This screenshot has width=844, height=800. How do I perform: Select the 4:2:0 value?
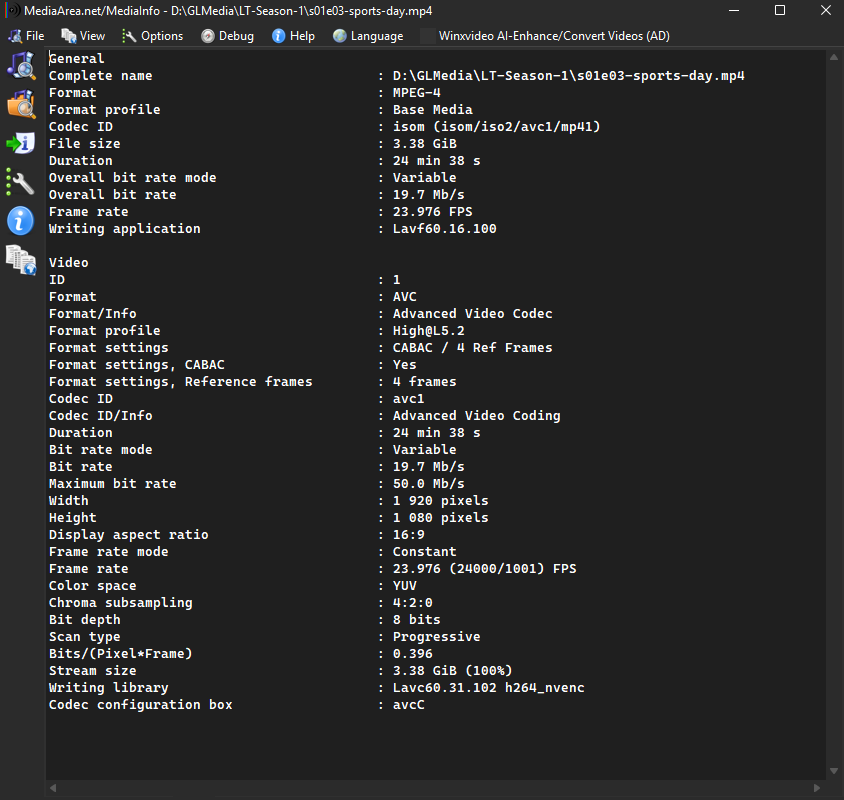[x=413, y=603]
